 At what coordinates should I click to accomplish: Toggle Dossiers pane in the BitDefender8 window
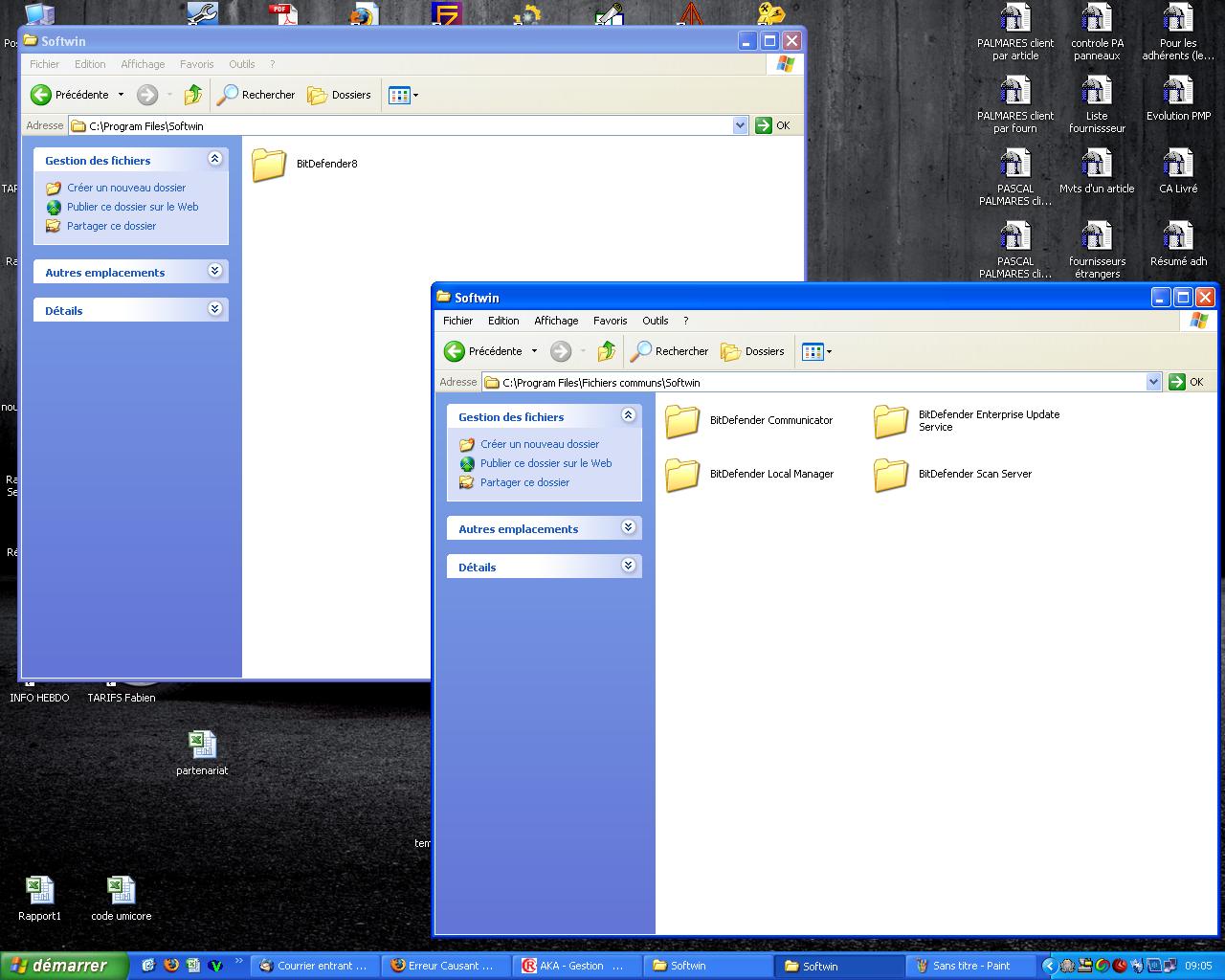click(x=339, y=95)
